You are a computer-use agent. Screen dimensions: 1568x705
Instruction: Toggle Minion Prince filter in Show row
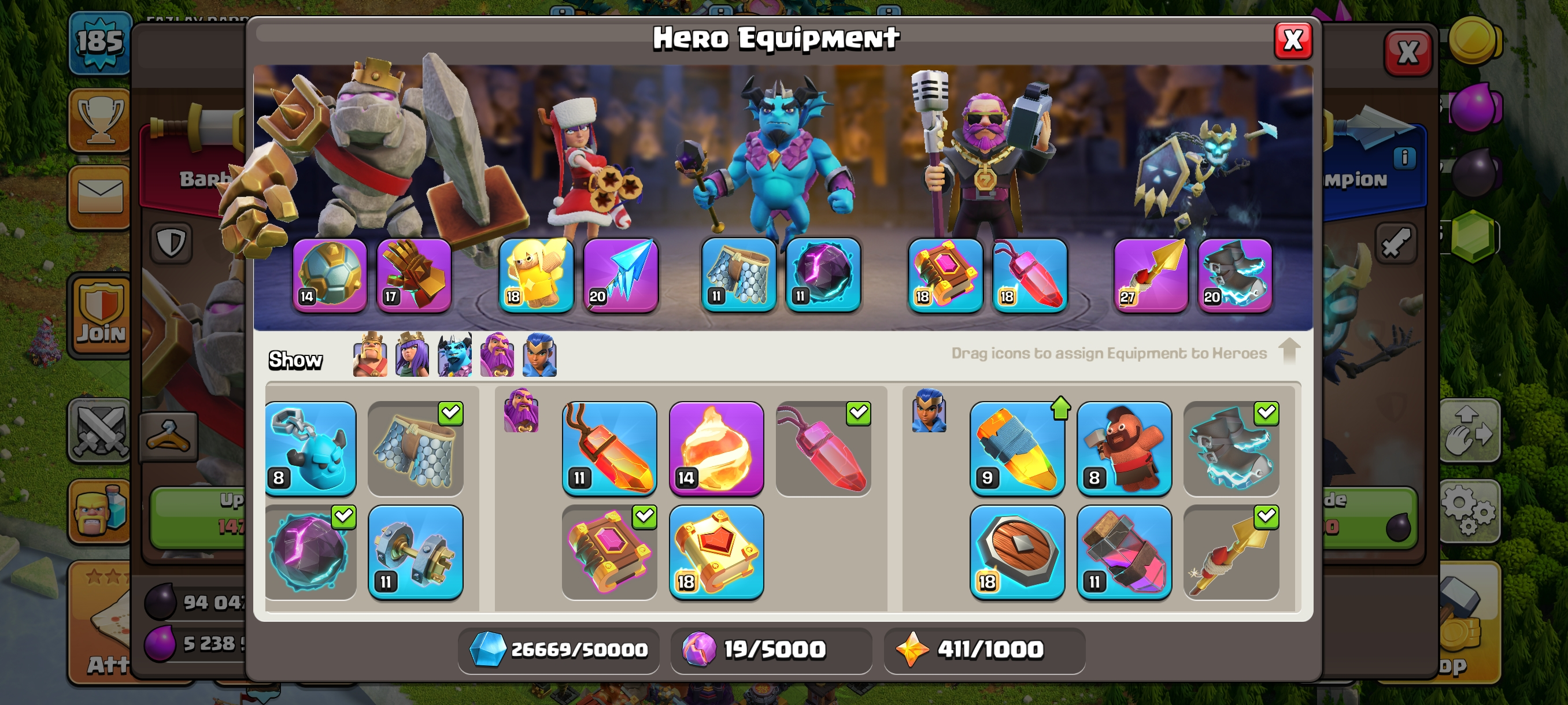click(454, 355)
